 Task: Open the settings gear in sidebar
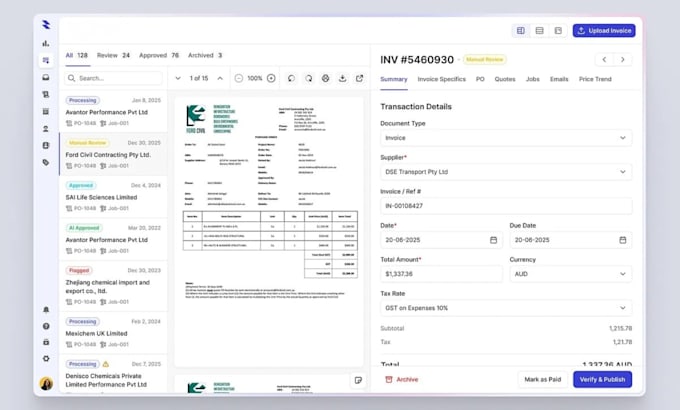pyautogui.click(x=46, y=359)
